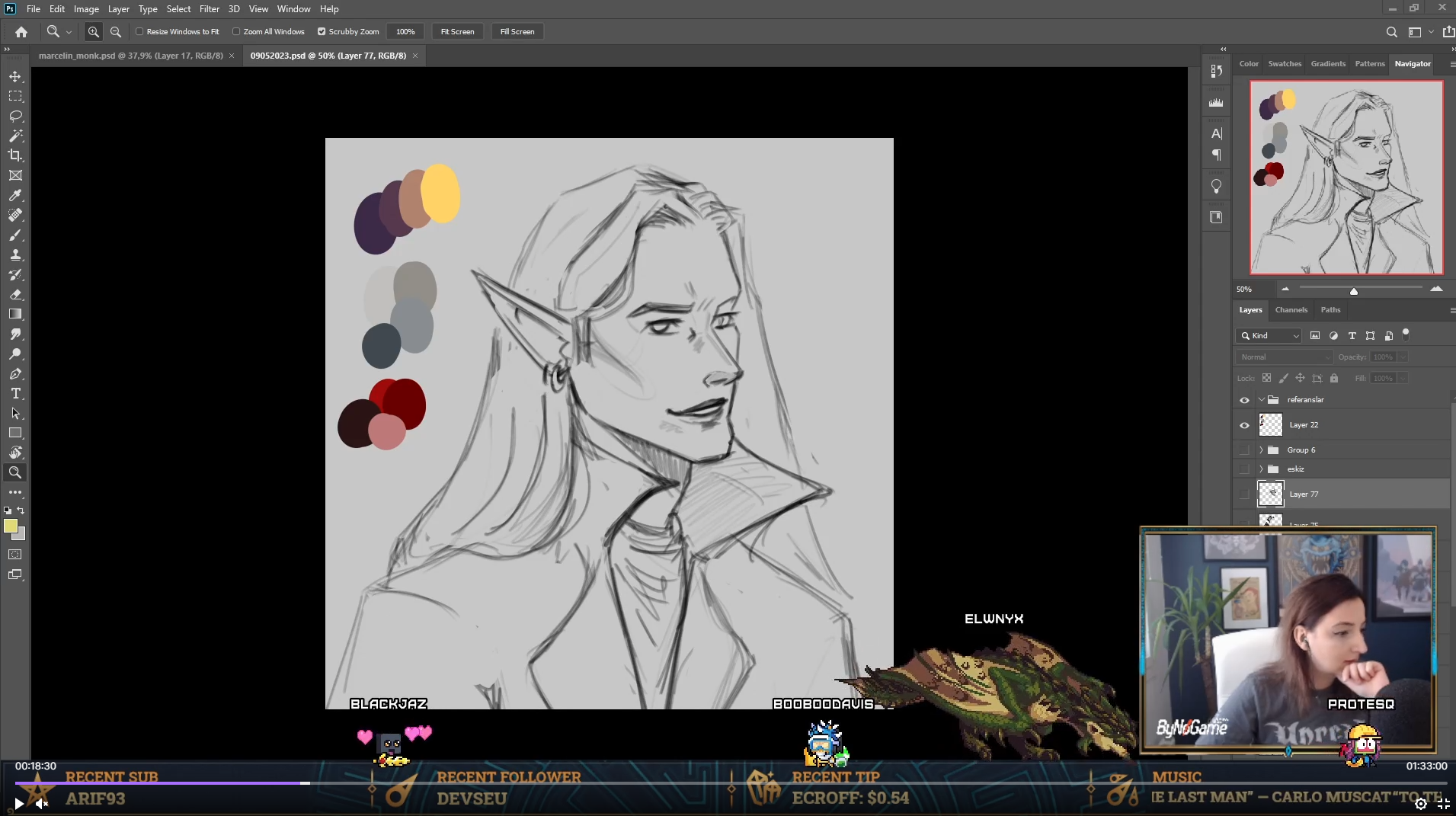Image resolution: width=1456 pixels, height=816 pixels.
Task: Open layer Fill dropdown arrow
Action: pyautogui.click(x=1403, y=378)
